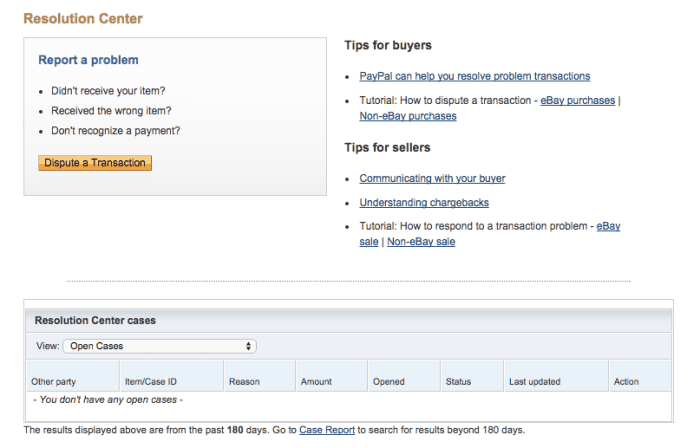Image resolution: width=700 pixels, height=448 pixels.
Task: Go to the Case Report link
Action: [327, 430]
